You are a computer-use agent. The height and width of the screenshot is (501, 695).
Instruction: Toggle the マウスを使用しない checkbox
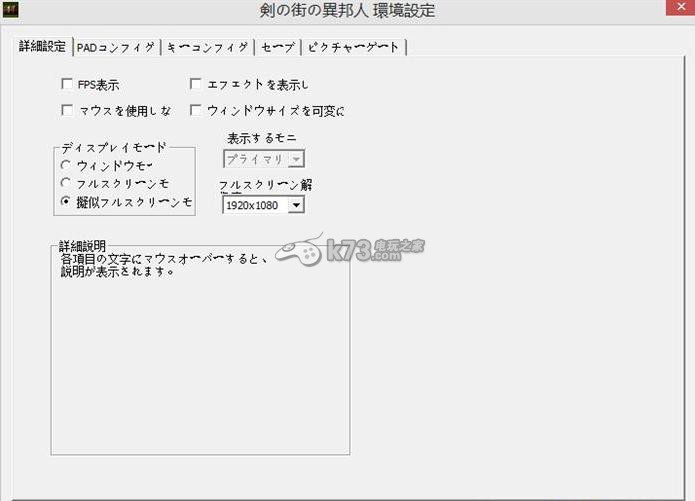[68, 110]
